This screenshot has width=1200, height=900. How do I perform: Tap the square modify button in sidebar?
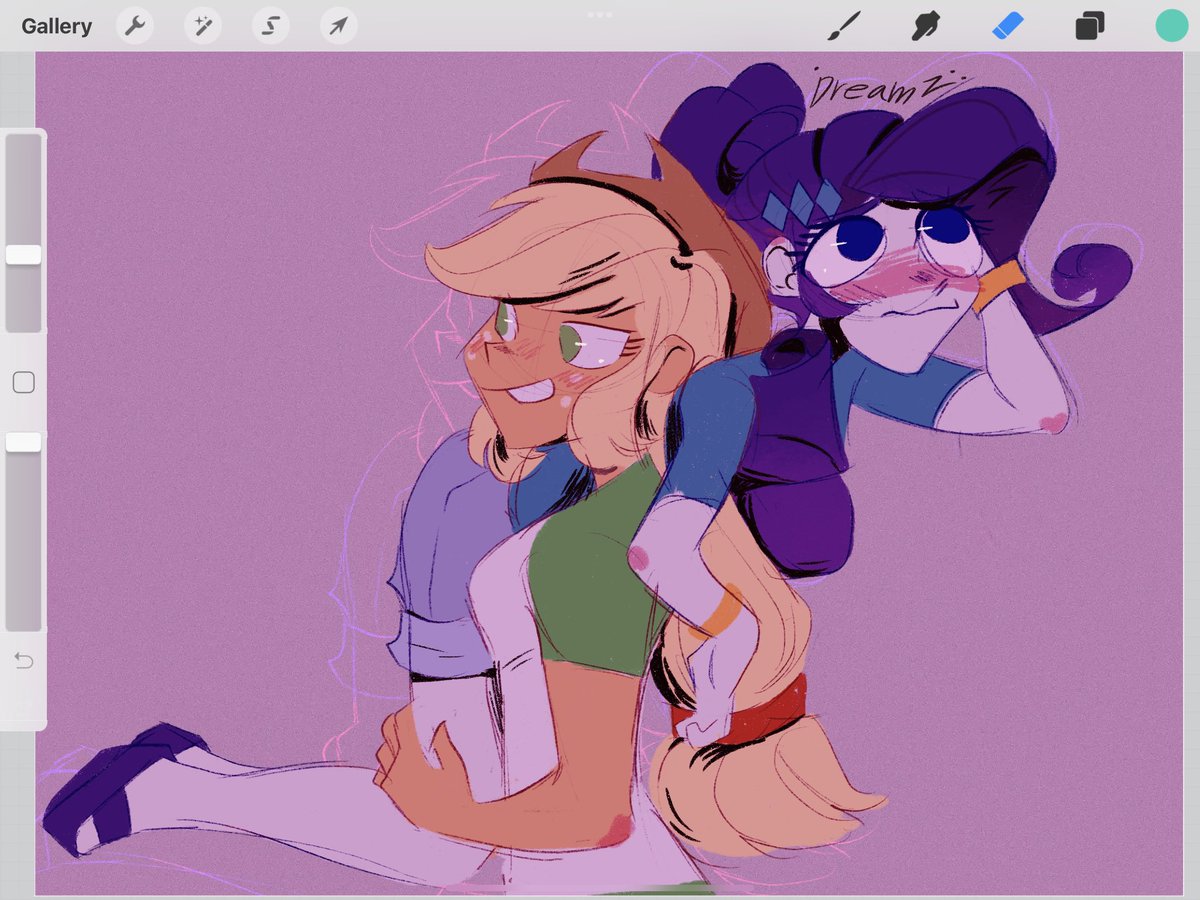(x=24, y=382)
